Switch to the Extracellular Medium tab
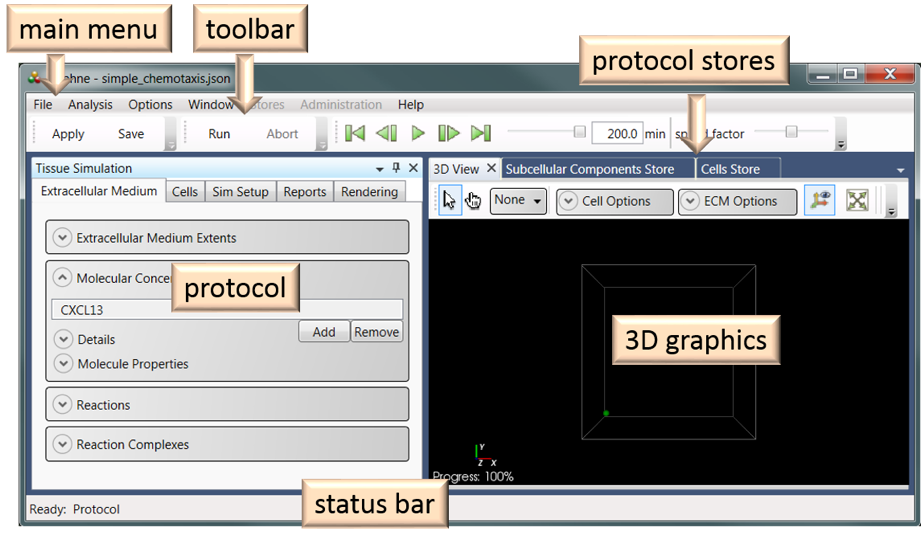The width and height of the screenshot is (921, 540). [99, 191]
